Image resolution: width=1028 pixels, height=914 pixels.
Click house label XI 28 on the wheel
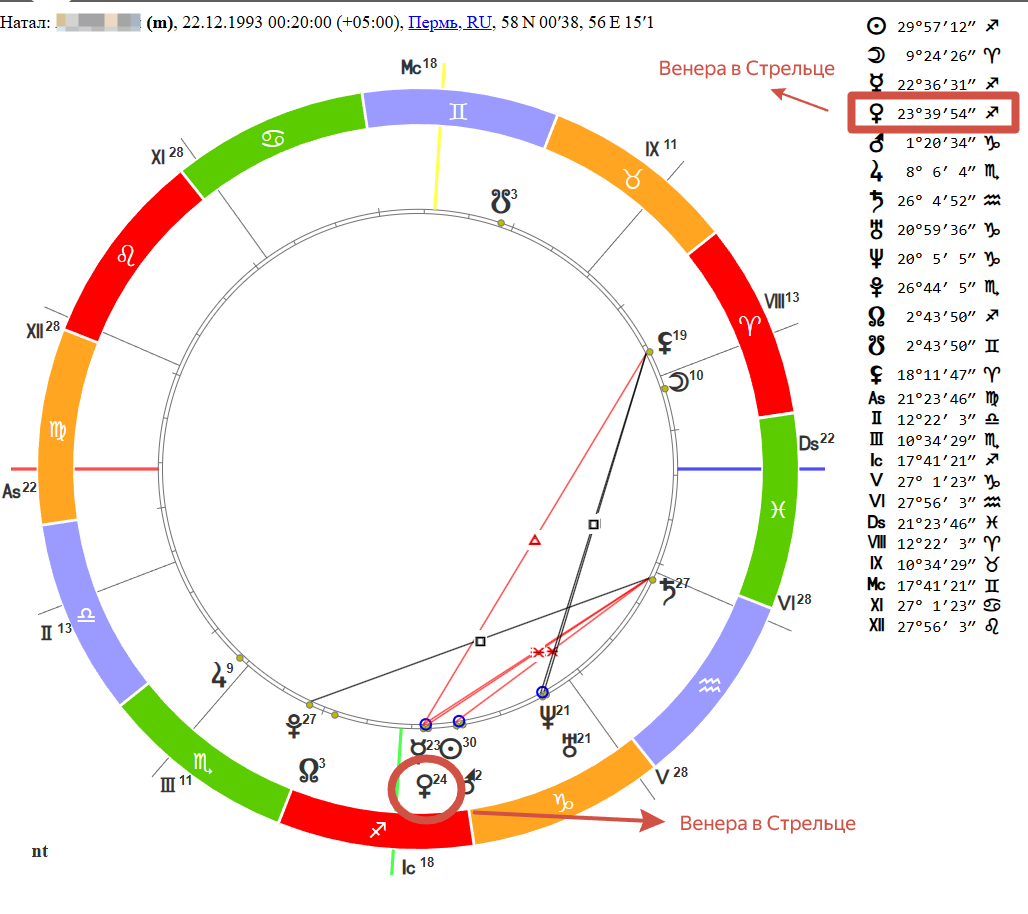point(167,155)
